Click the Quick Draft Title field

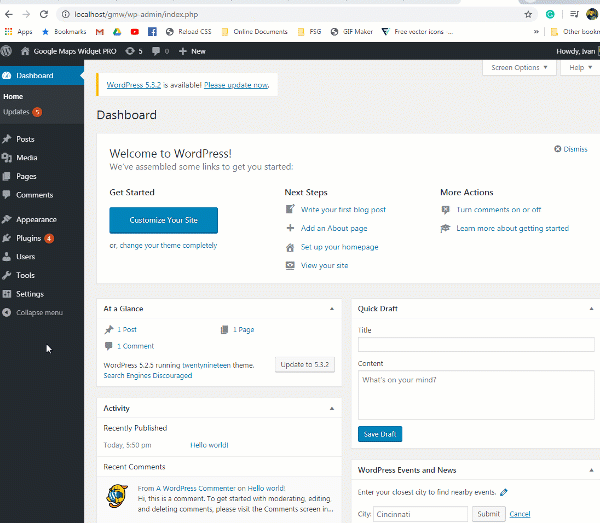coord(476,345)
